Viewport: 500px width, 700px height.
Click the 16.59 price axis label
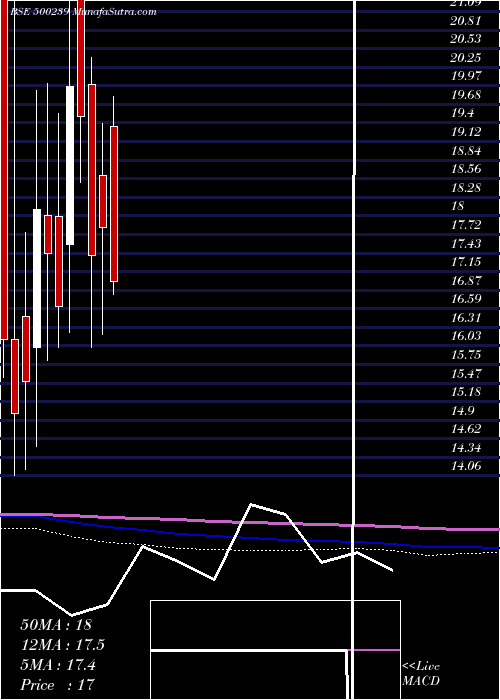pyautogui.click(x=466, y=299)
